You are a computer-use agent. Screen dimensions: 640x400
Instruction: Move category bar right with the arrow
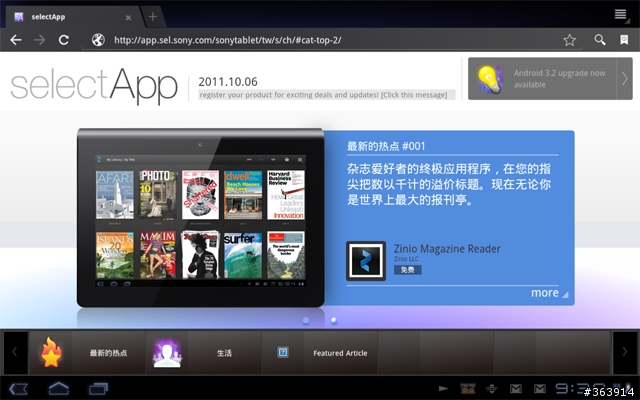coord(624,352)
